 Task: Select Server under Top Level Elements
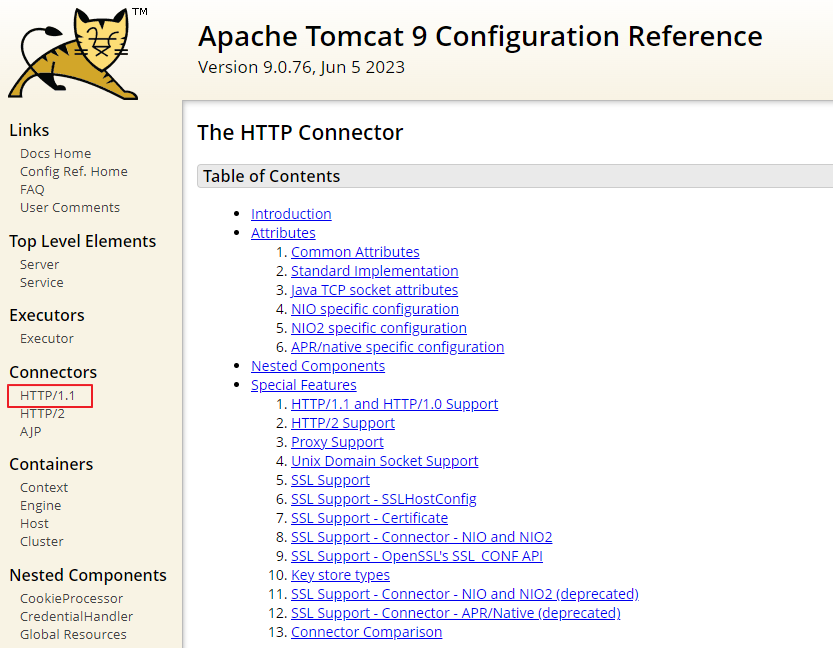tap(39, 265)
